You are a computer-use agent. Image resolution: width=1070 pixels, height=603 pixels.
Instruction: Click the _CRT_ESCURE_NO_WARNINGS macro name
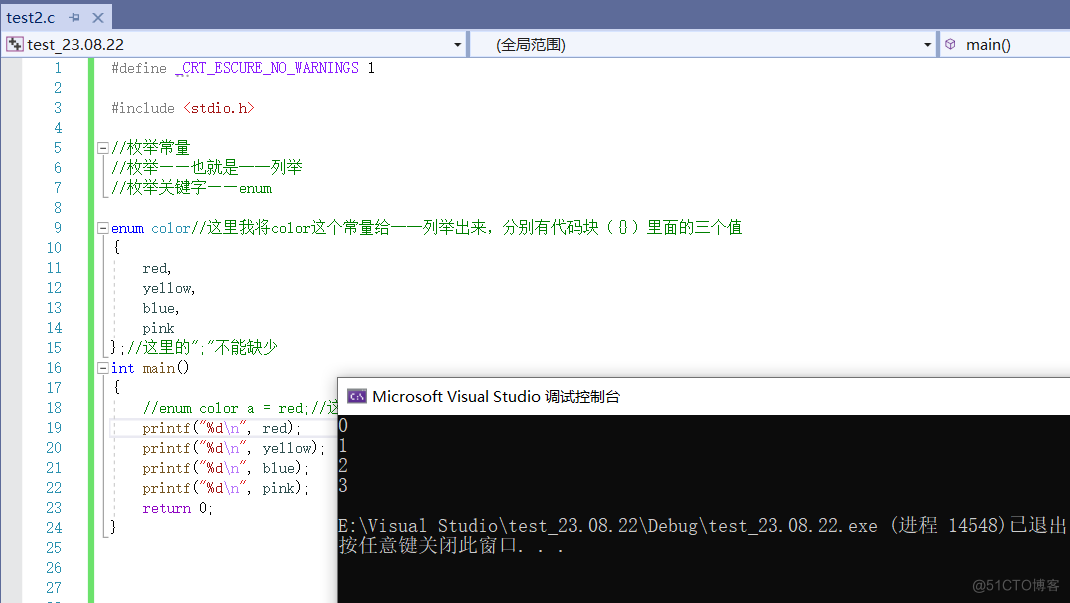tap(267, 68)
